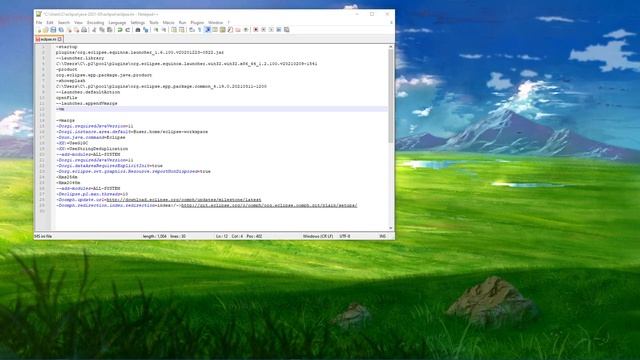
Task: Click the 'length : 1,004' status bar entry
Action: [154, 236]
